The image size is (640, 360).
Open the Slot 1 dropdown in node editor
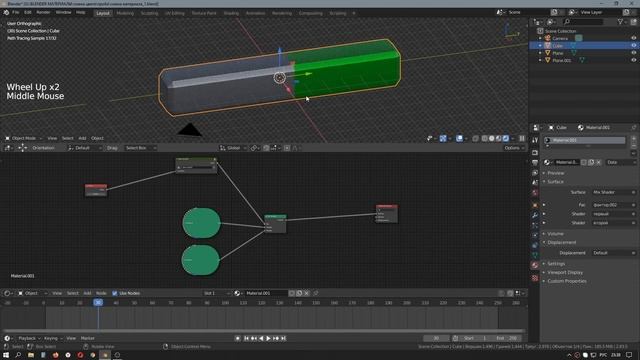coord(217,293)
